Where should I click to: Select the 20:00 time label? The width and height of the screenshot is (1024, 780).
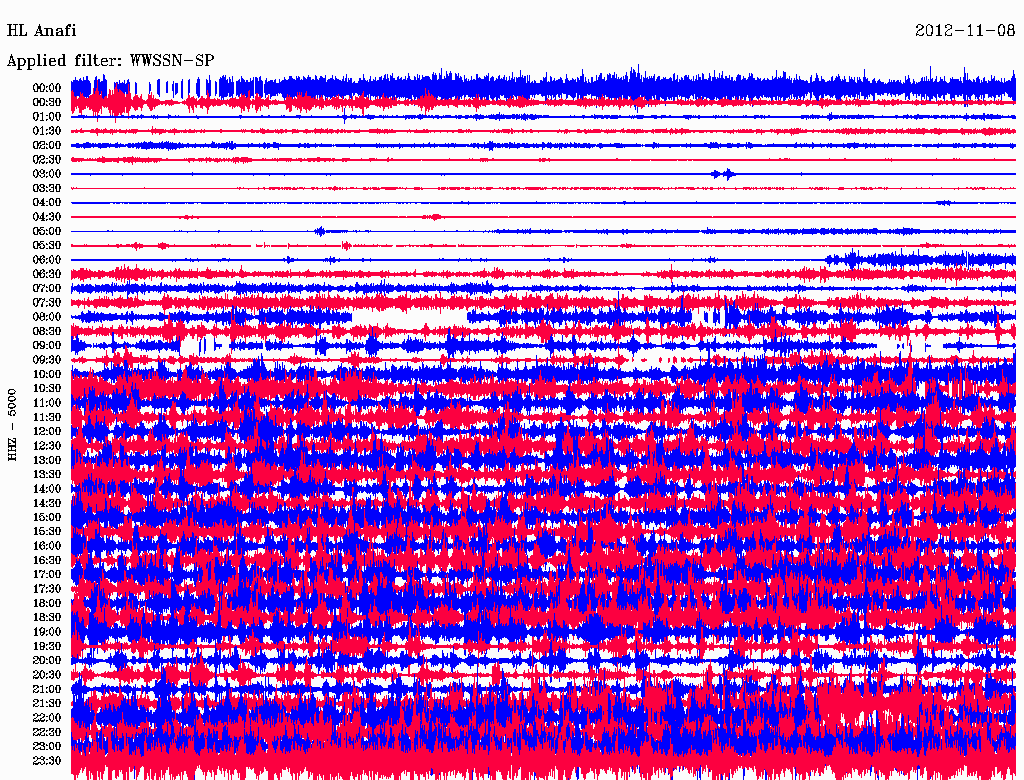pos(46,661)
